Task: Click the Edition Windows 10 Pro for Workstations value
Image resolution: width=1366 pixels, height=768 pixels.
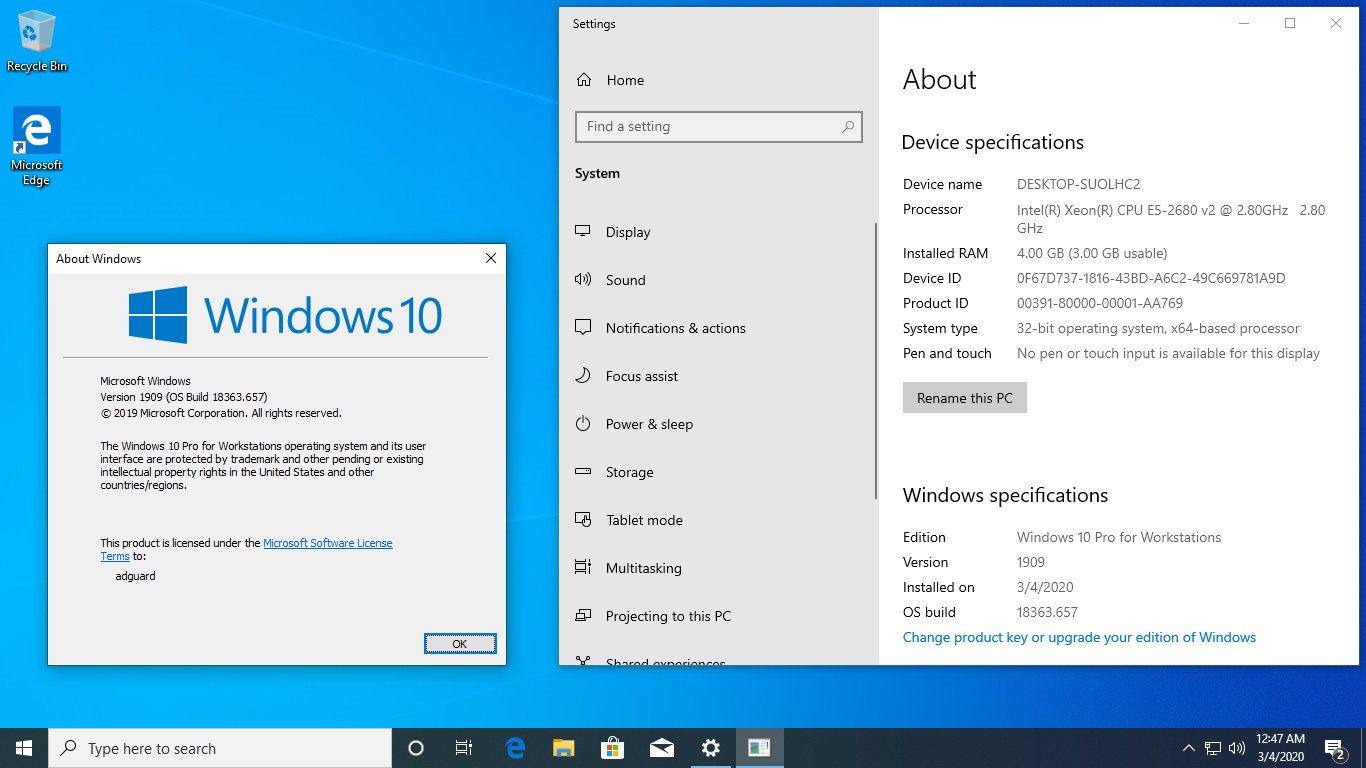Action: tap(1119, 537)
